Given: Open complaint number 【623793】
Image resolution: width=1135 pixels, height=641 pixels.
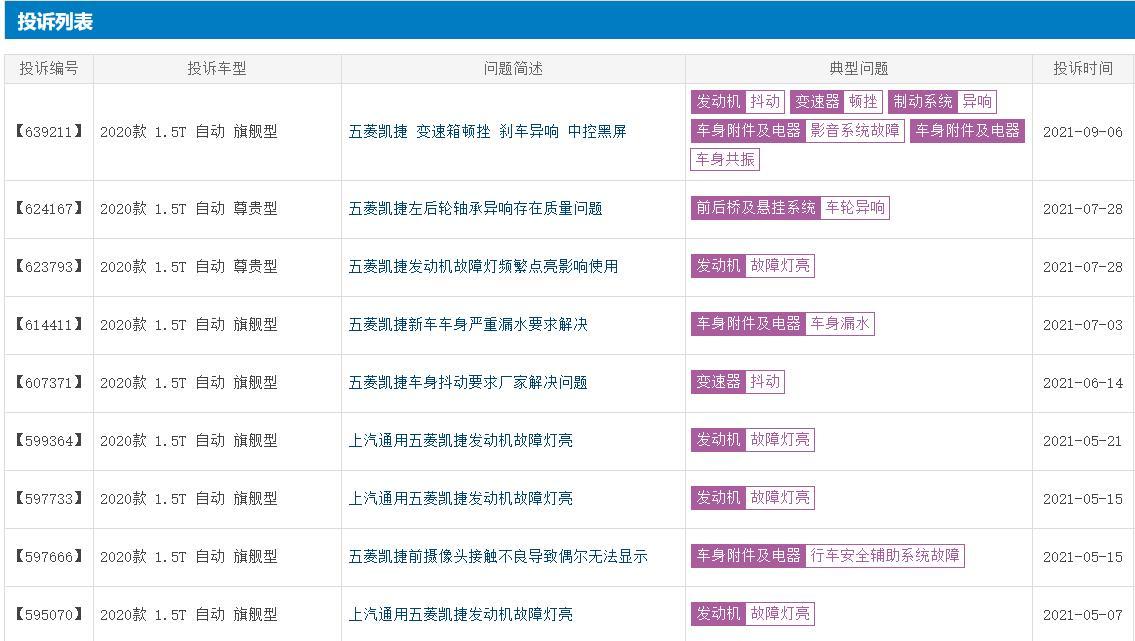Looking at the screenshot, I should [48, 266].
